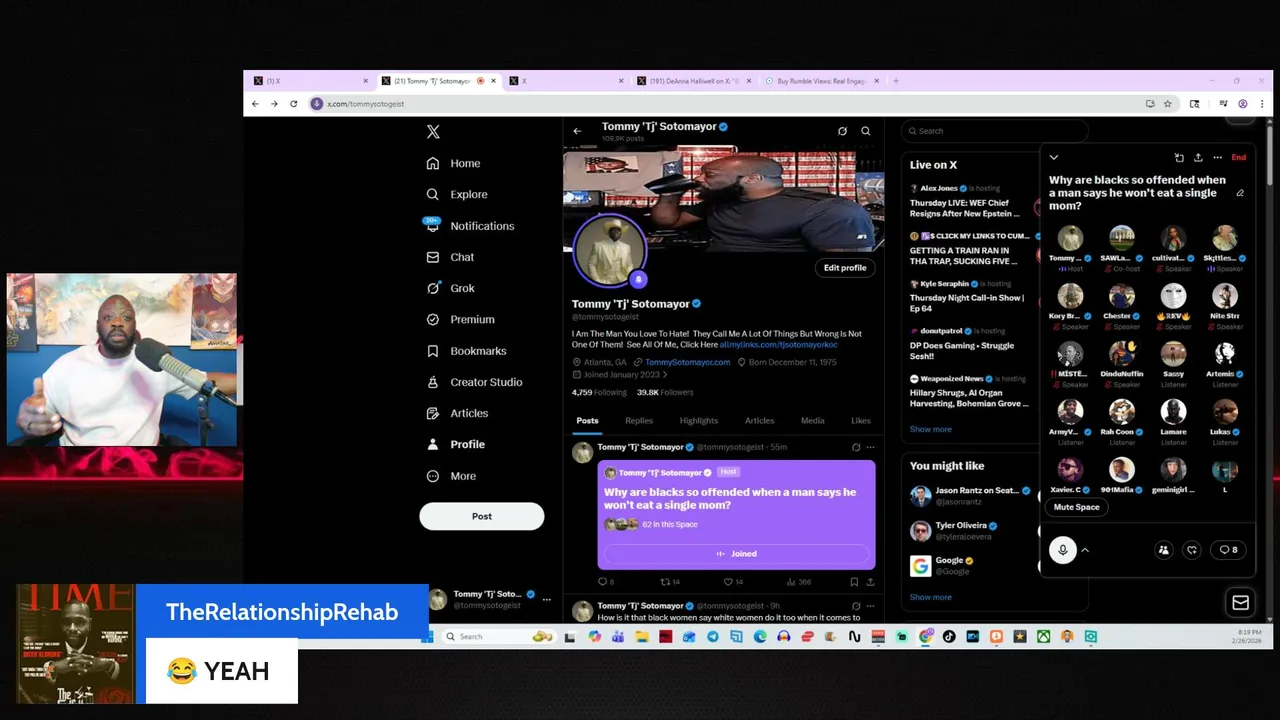Open the 4,759 Following list

pos(599,392)
